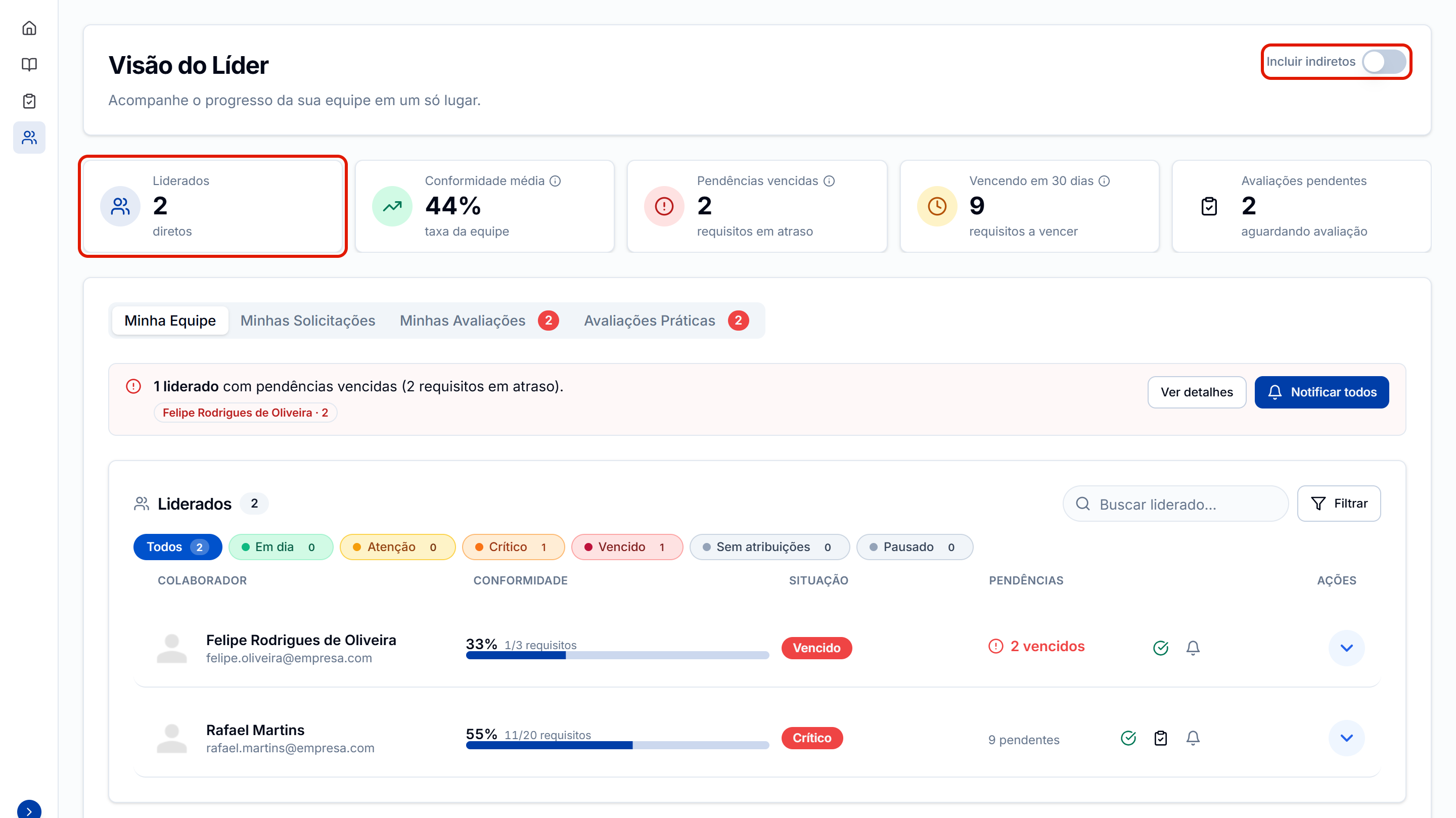
Task: Click the red alert icon in Pendências vencidas card
Action: point(664,206)
